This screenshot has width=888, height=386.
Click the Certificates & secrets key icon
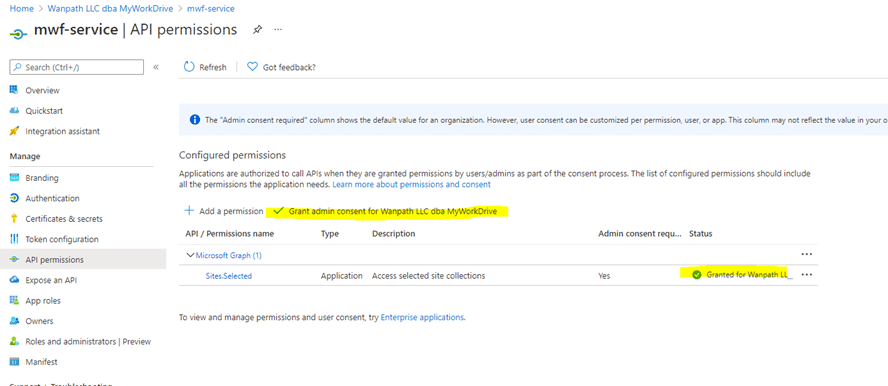(x=15, y=218)
